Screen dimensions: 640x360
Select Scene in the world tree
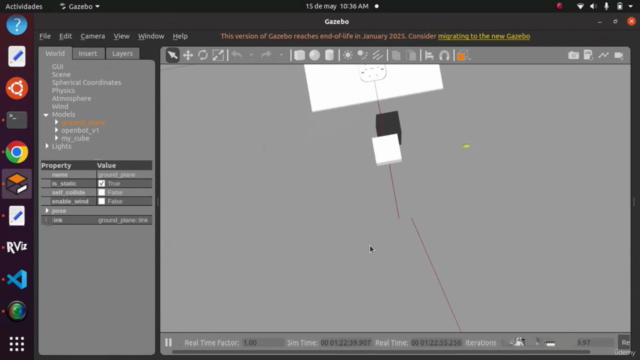(x=61, y=75)
